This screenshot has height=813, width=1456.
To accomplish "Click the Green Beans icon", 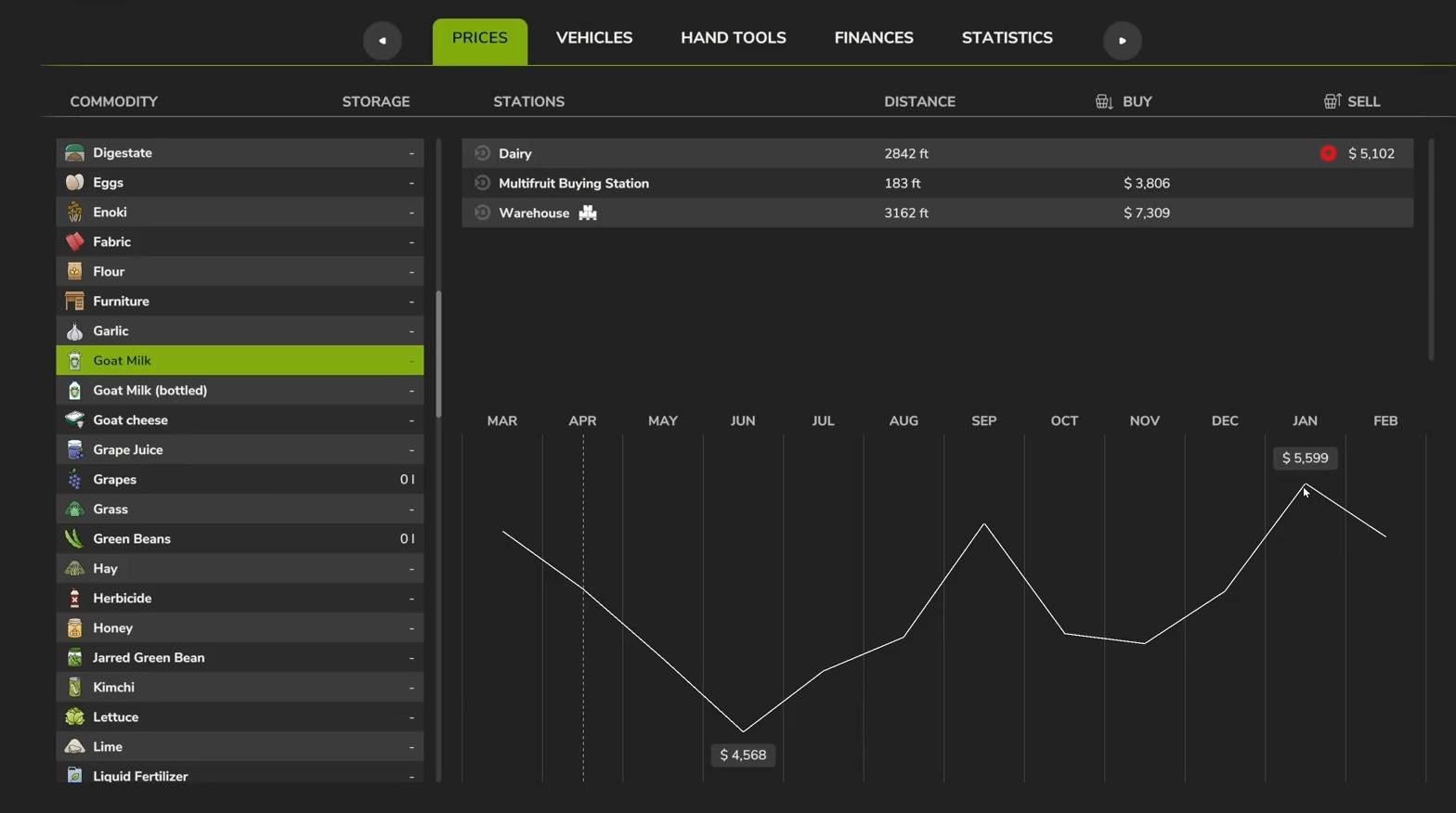I will [x=74, y=539].
